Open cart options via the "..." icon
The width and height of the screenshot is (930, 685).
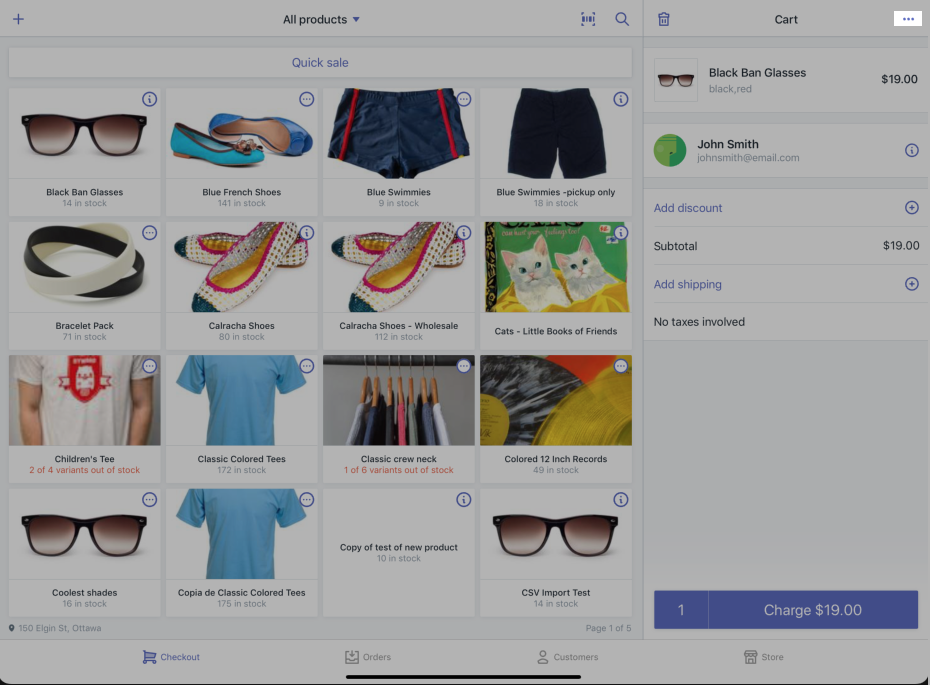[908, 19]
